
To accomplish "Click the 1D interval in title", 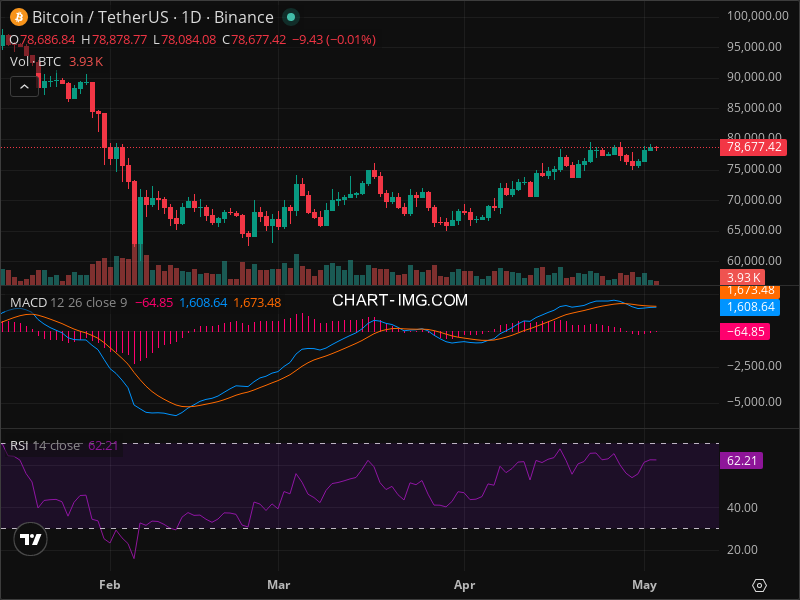I will [191, 17].
